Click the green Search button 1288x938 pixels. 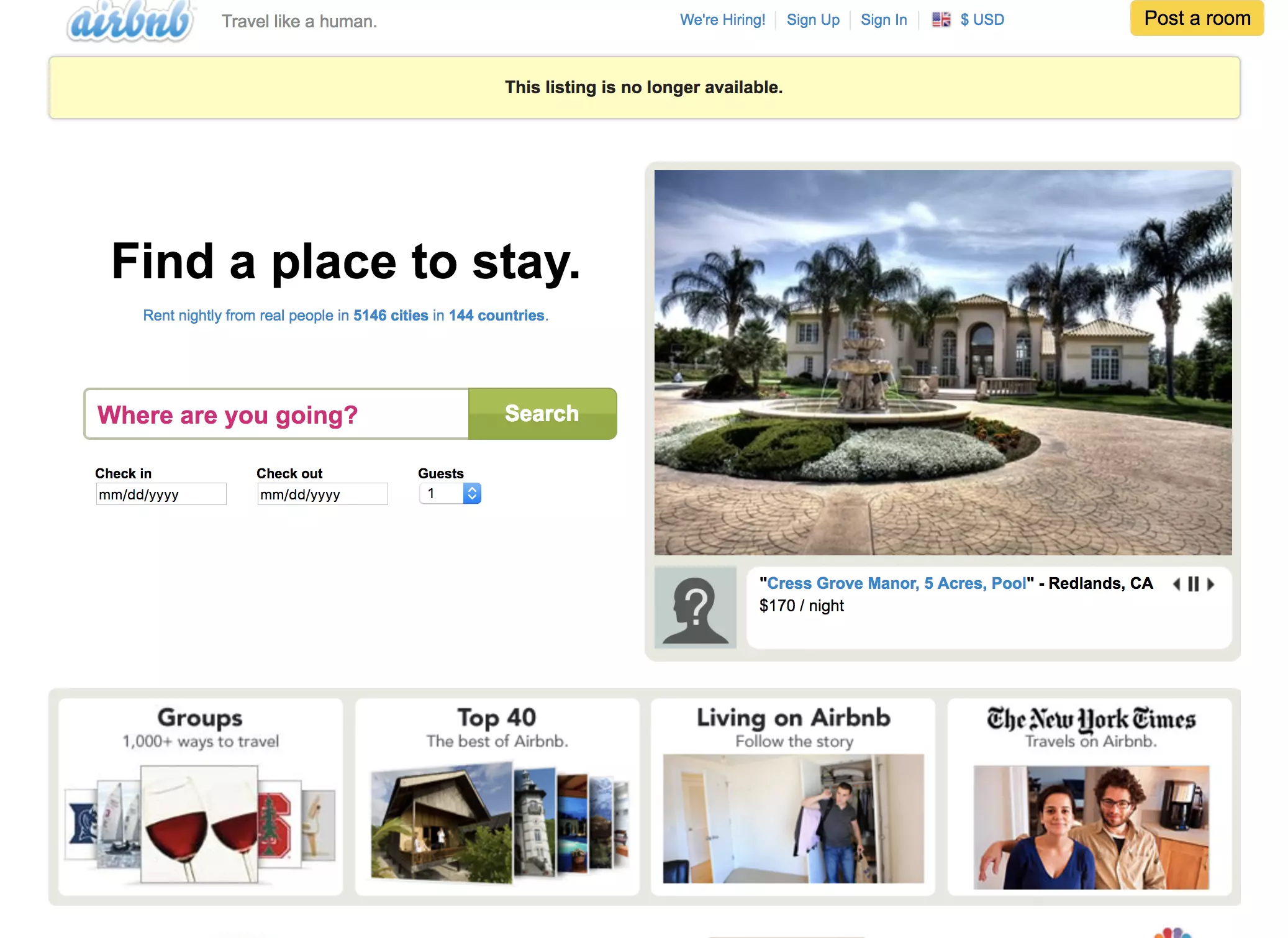click(542, 414)
